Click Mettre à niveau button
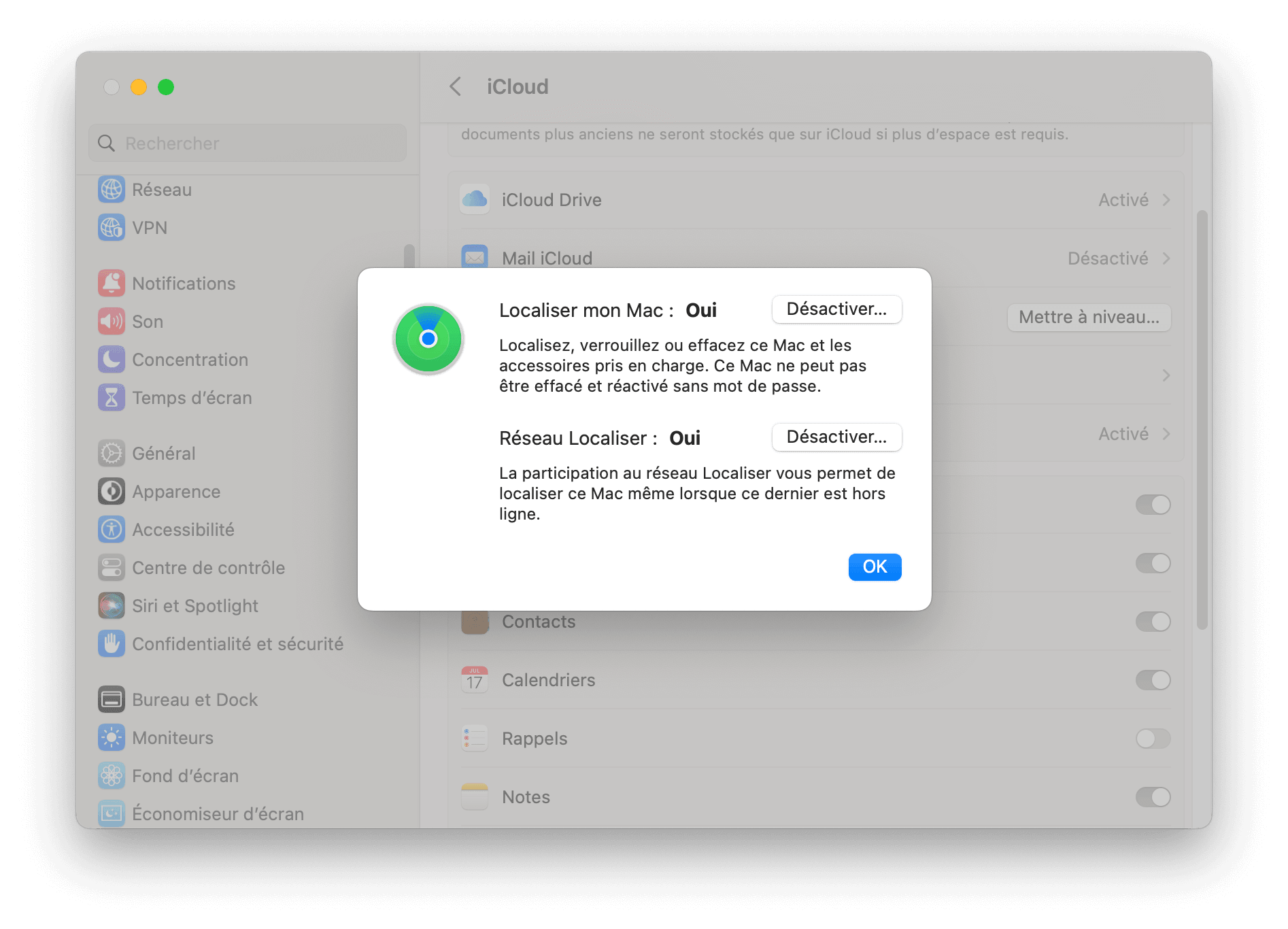Viewport: 1288px width, 929px height. tap(1089, 317)
